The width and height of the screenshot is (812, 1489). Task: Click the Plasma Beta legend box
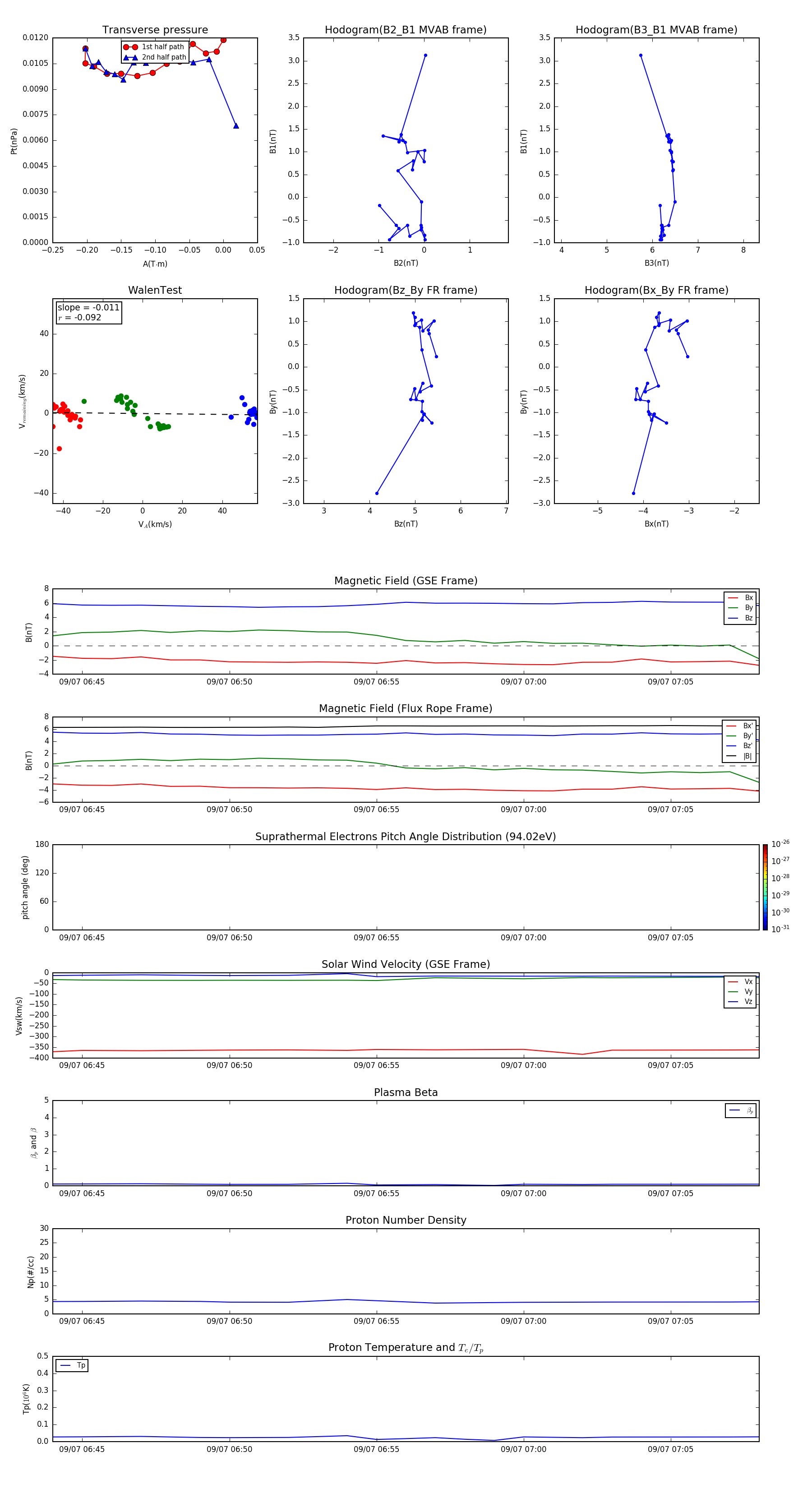(x=740, y=1110)
